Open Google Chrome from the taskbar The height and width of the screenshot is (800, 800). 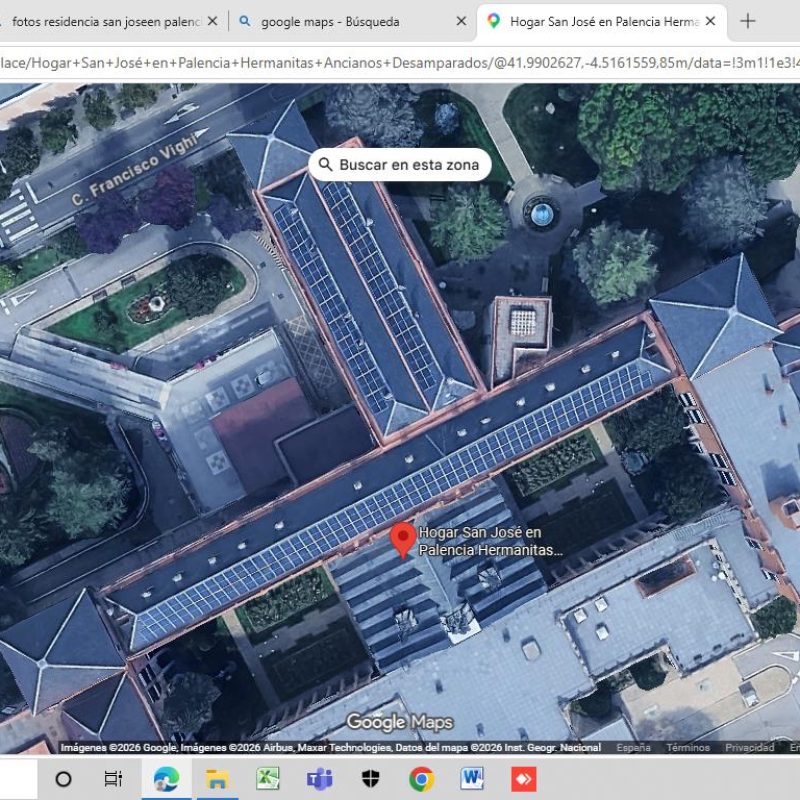421,779
